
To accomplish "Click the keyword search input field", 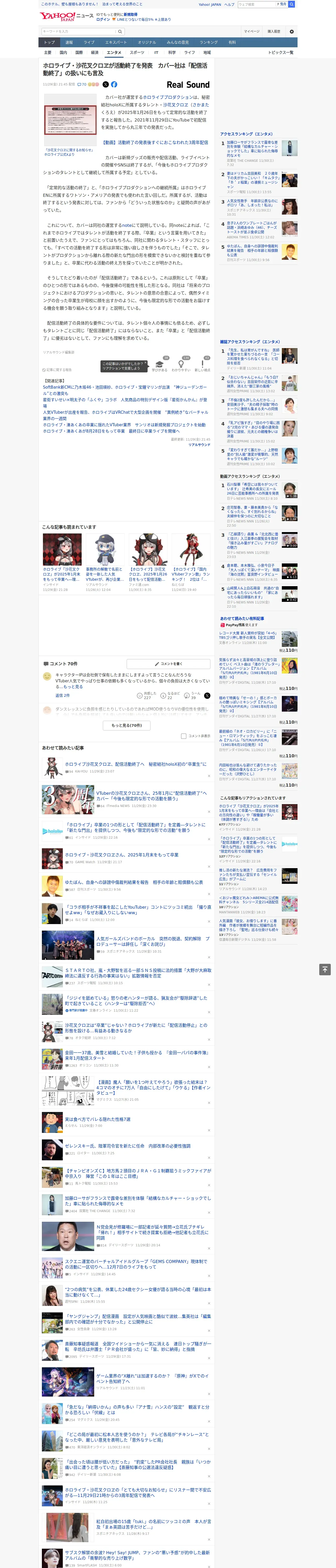I will [79, 32].
